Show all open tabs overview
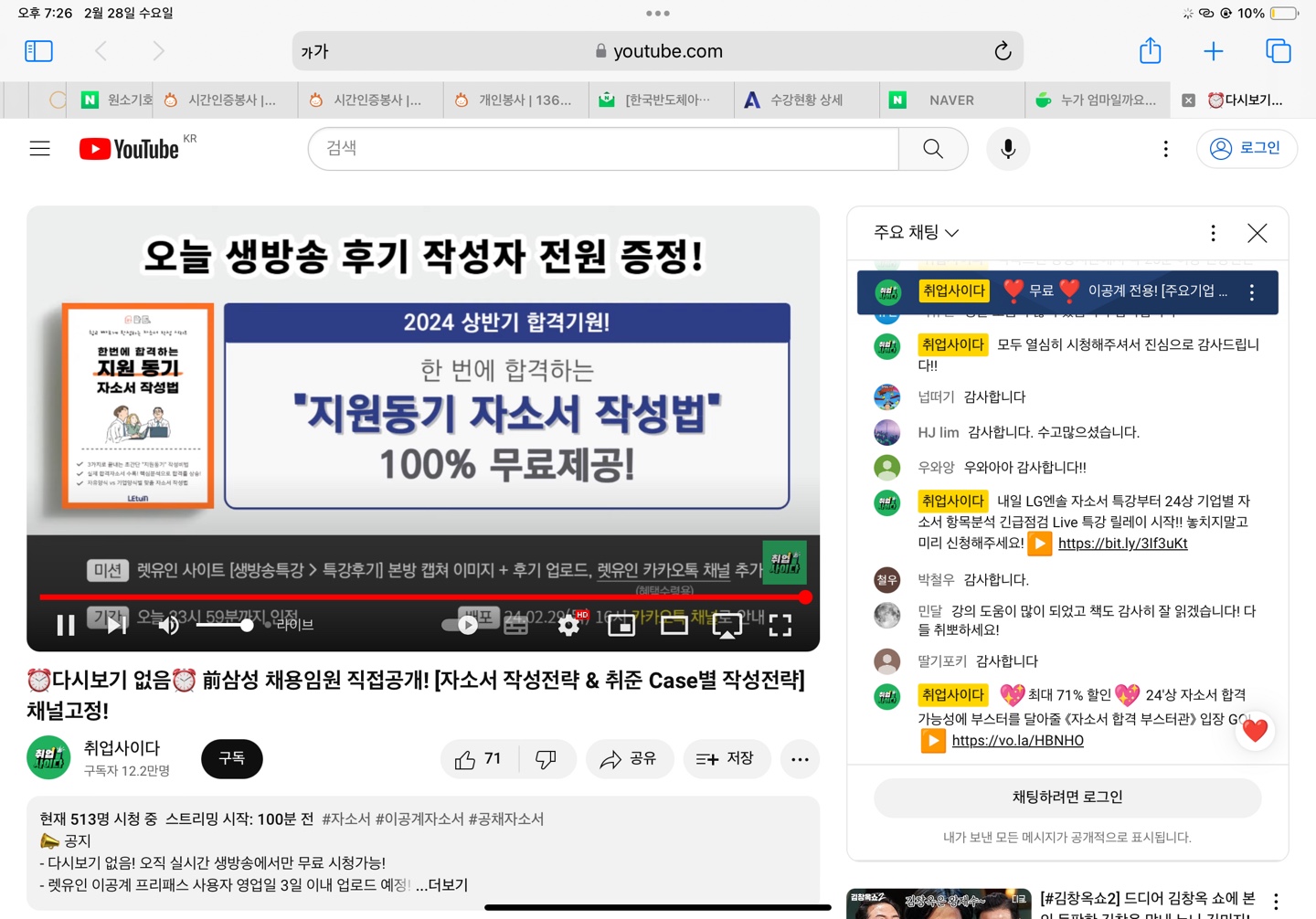Viewport: 1316px width, 919px height. pyautogui.click(x=1278, y=51)
